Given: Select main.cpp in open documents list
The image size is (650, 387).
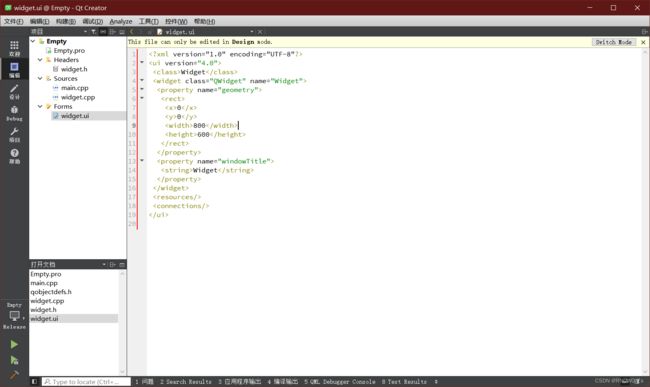Looking at the screenshot, I should (x=44, y=283).
